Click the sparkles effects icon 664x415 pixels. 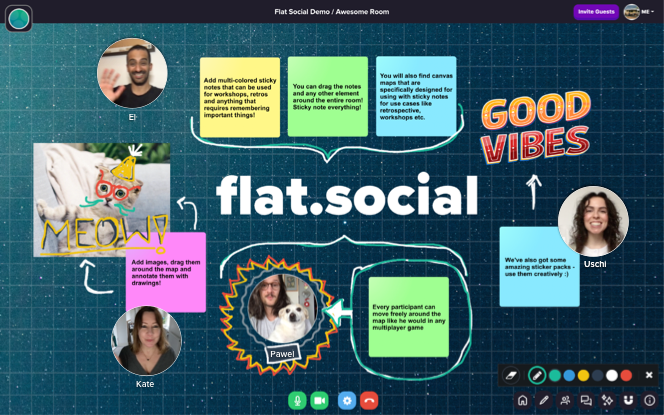(x=607, y=400)
